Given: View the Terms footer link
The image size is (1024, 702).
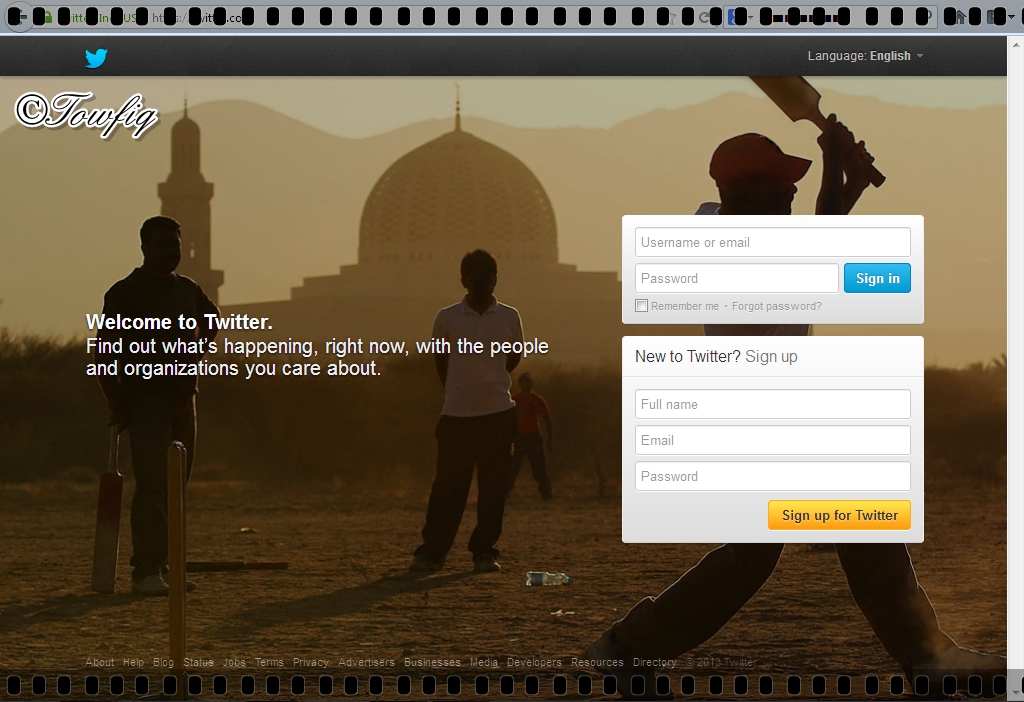Looking at the screenshot, I should [x=269, y=662].
